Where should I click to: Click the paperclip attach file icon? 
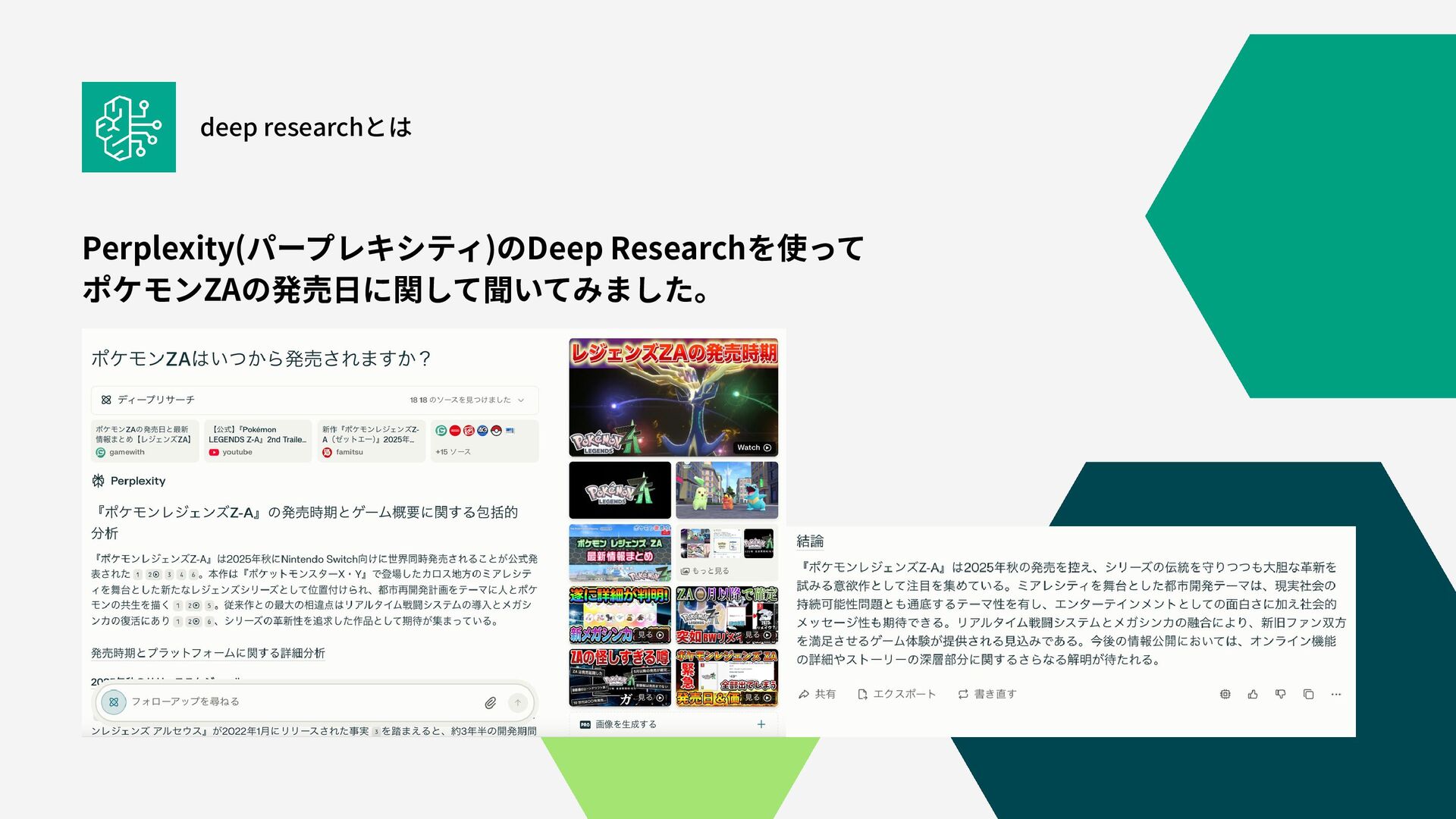[x=491, y=703]
